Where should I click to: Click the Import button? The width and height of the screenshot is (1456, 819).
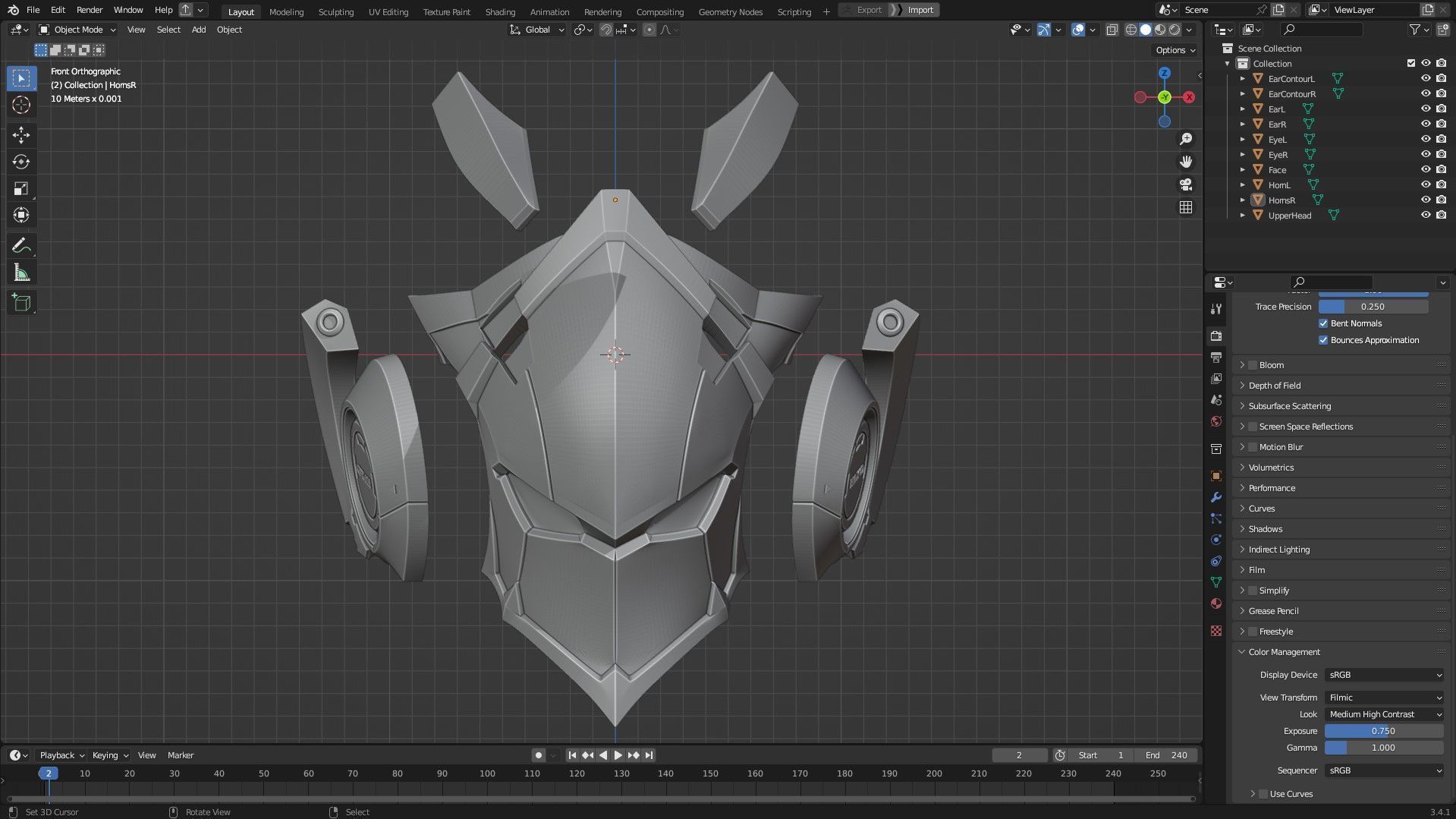(x=920, y=10)
